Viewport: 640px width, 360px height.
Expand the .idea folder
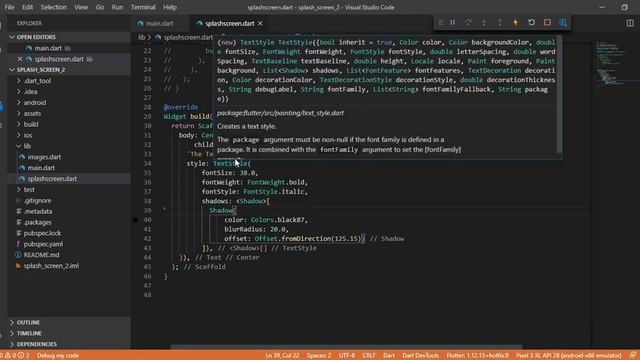pyautogui.click(x=69, y=92)
